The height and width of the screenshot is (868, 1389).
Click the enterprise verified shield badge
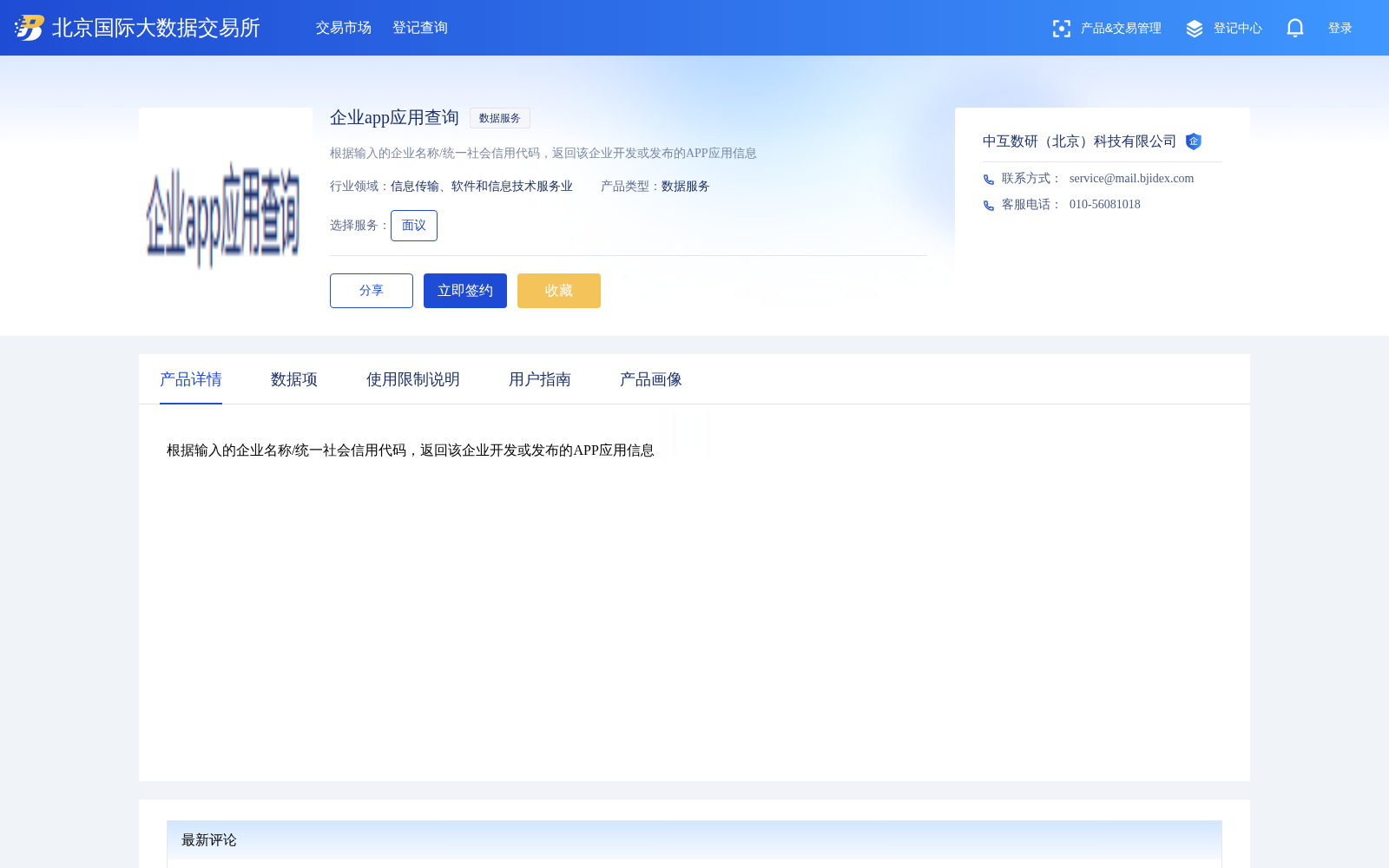click(x=1194, y=141)
